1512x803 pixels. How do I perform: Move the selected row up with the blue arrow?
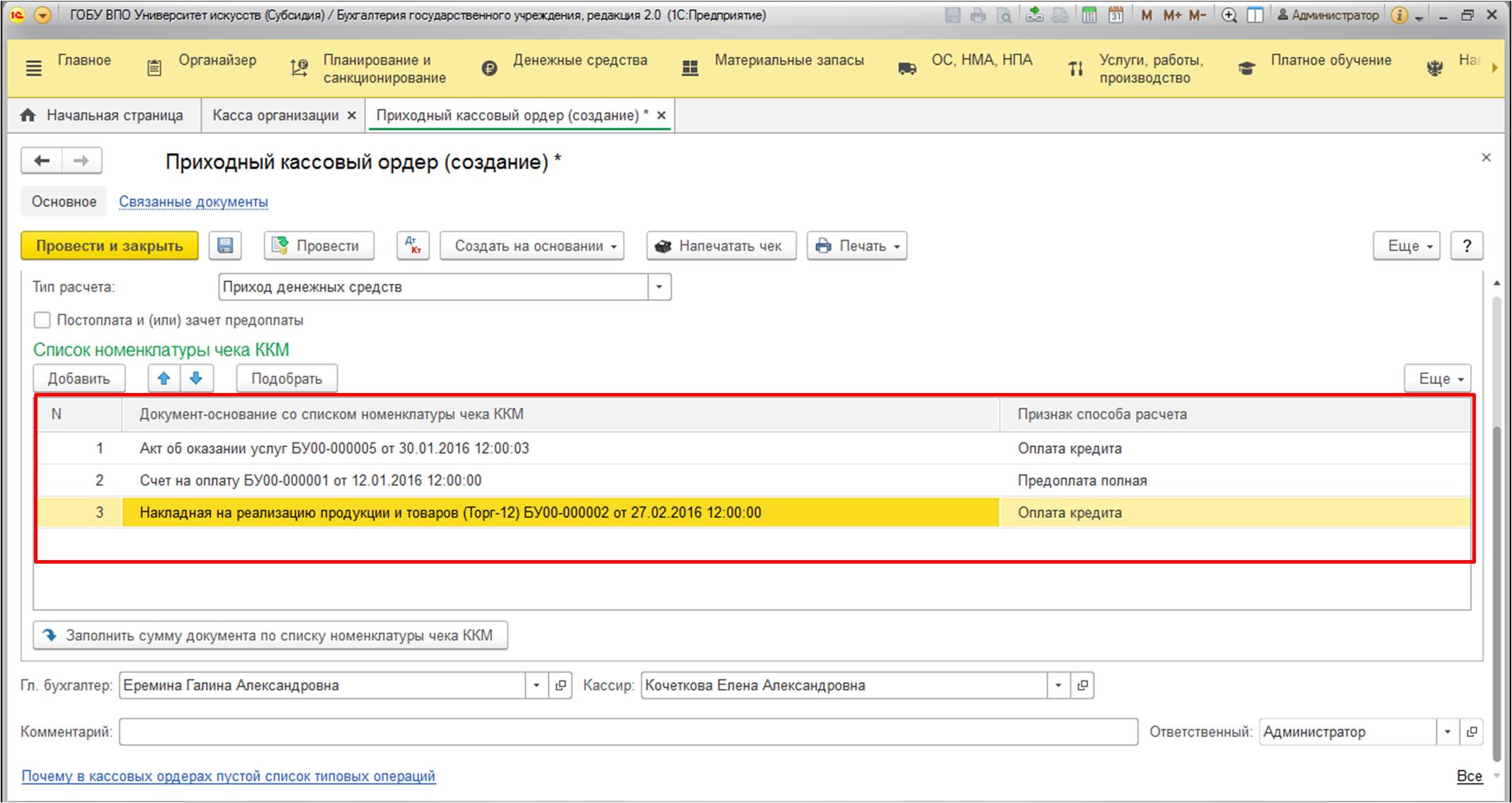tap(164, 378)
